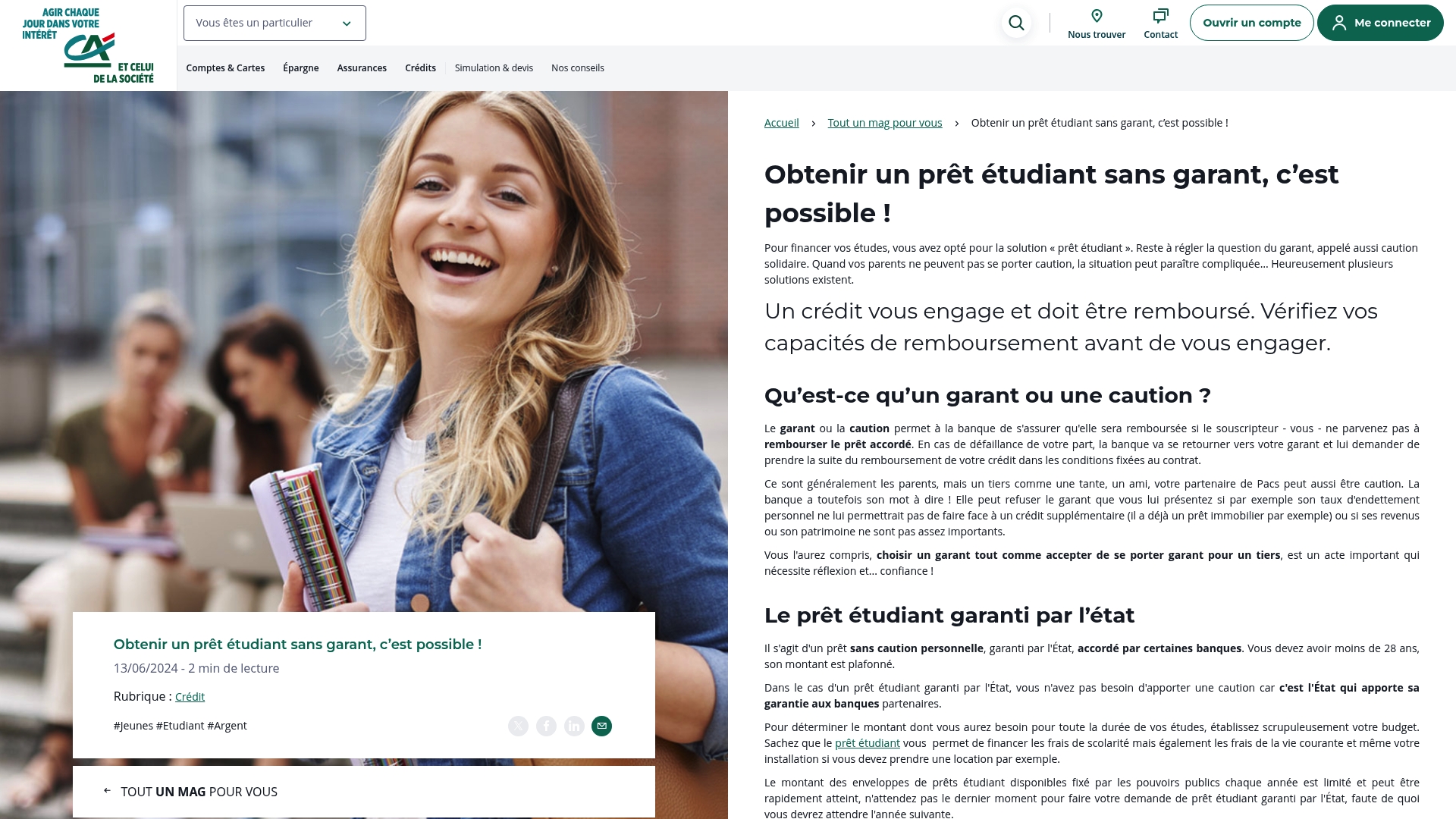
Task: Click the Ouvrir un compte button
Action: pos(1250,22)
